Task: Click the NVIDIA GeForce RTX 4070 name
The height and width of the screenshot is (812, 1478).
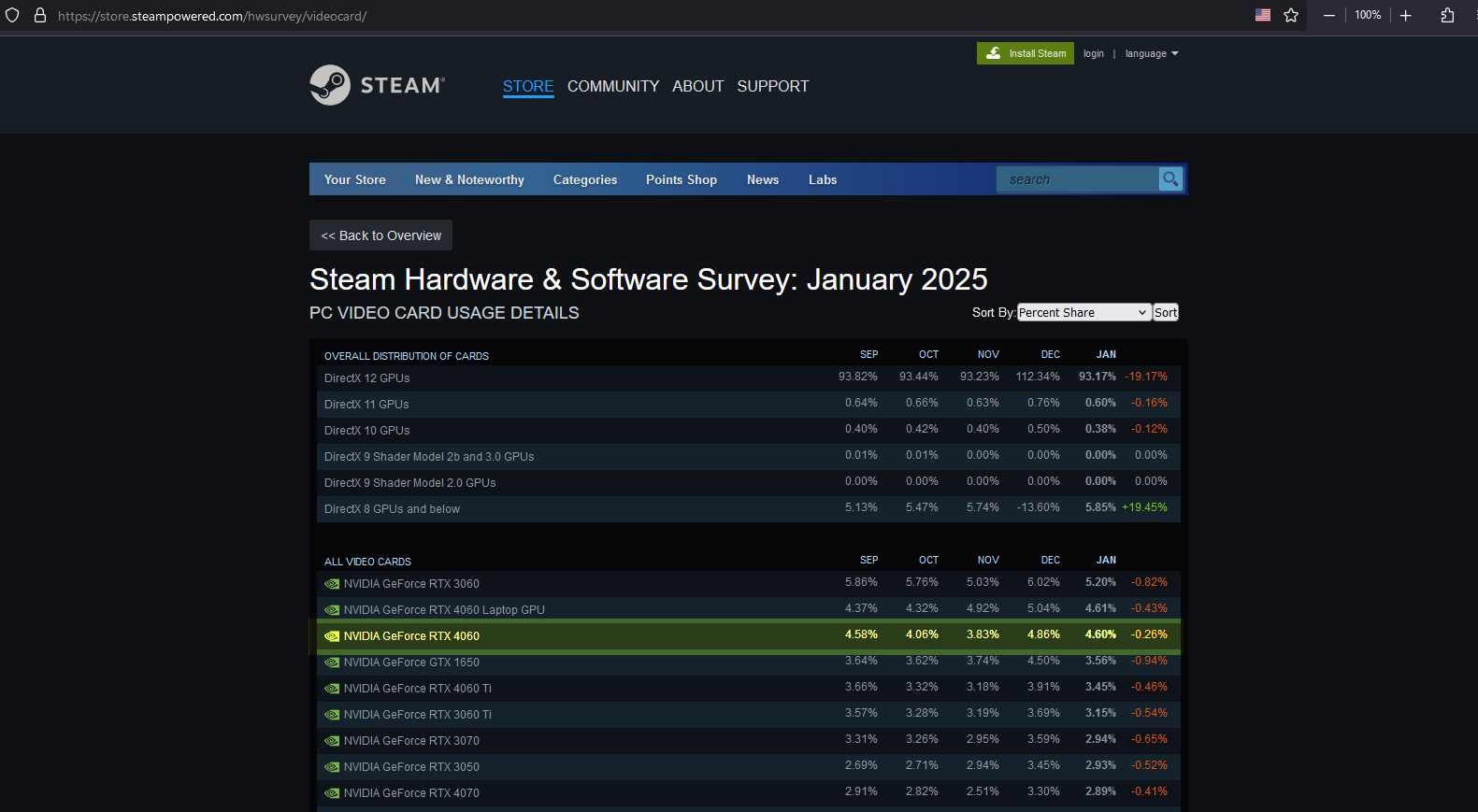Action: coord(411,793)
